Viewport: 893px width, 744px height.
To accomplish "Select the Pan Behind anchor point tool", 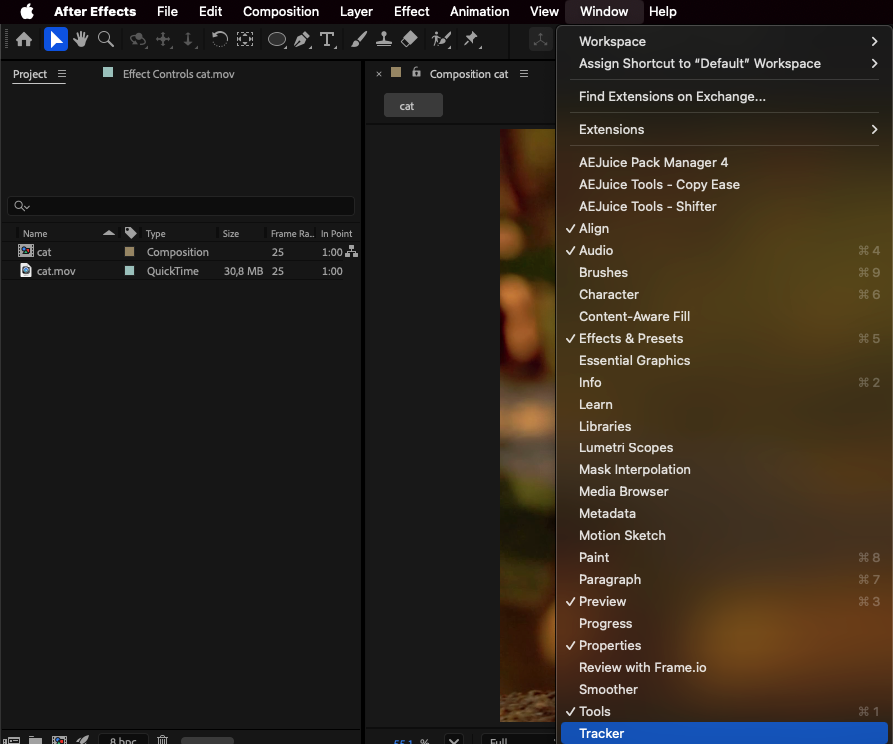I will 245,39.
